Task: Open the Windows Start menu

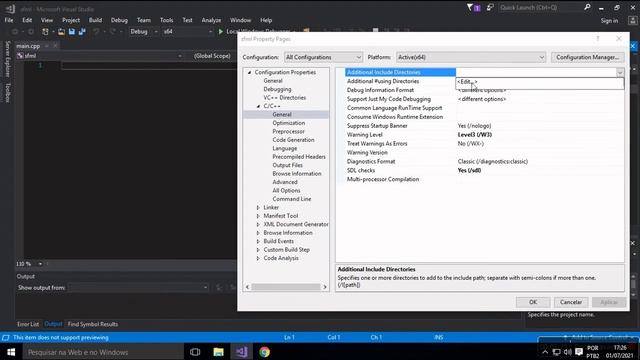Action: point(11,352)
